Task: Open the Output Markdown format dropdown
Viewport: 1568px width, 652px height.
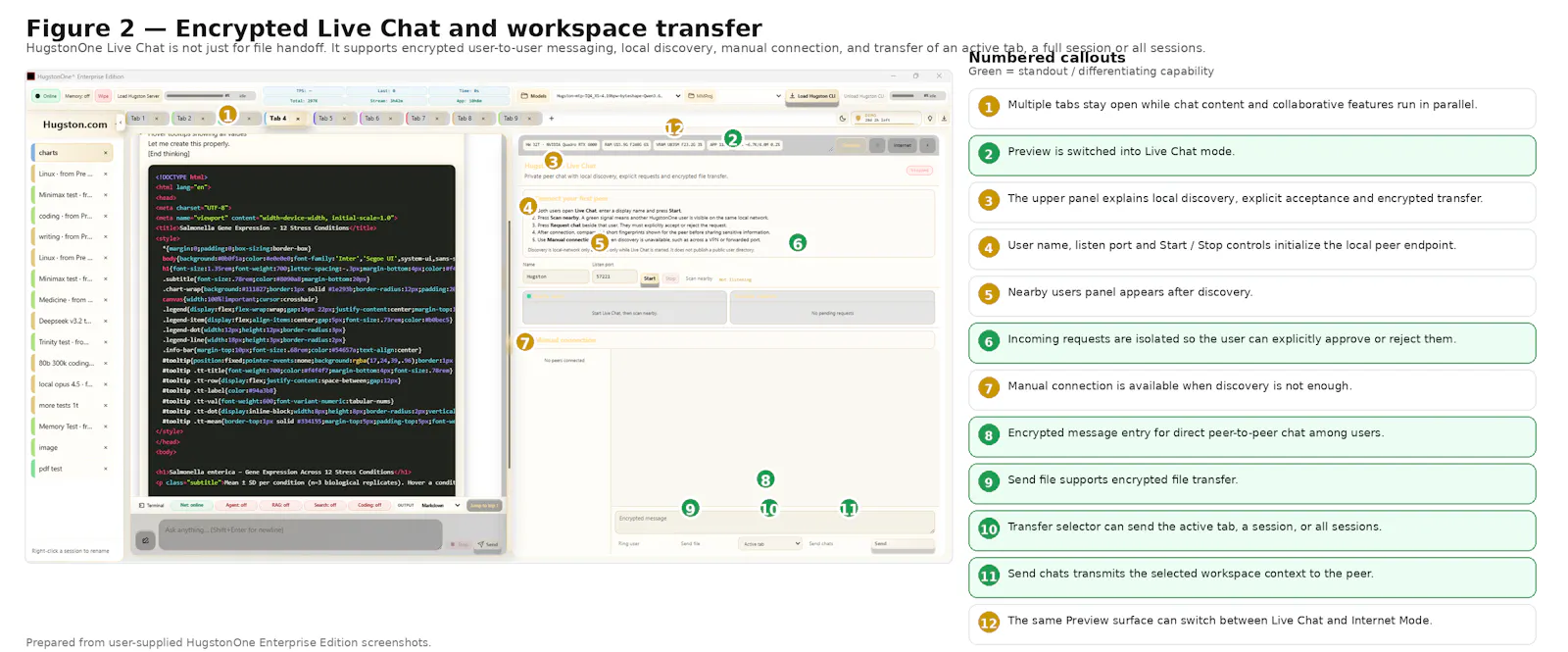Action: 440,505
